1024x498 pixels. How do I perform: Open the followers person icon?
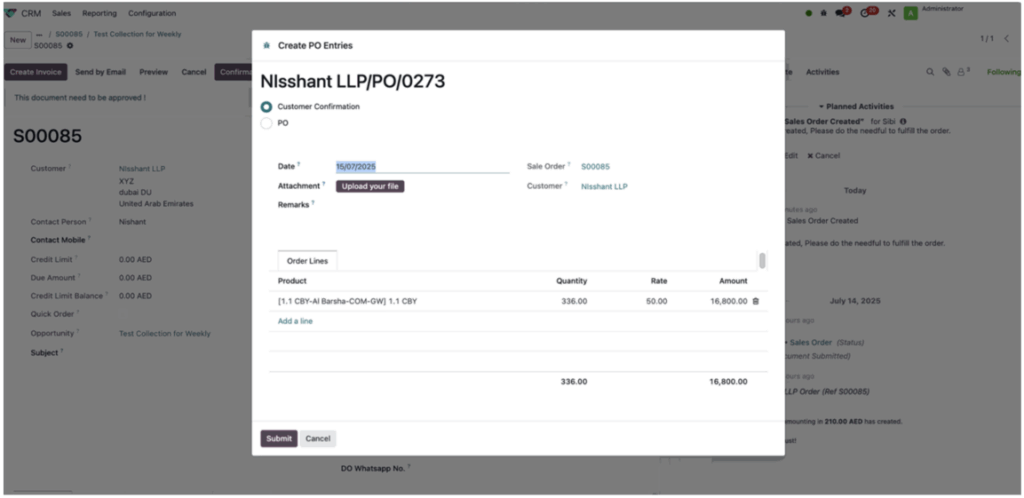[962, 72]
